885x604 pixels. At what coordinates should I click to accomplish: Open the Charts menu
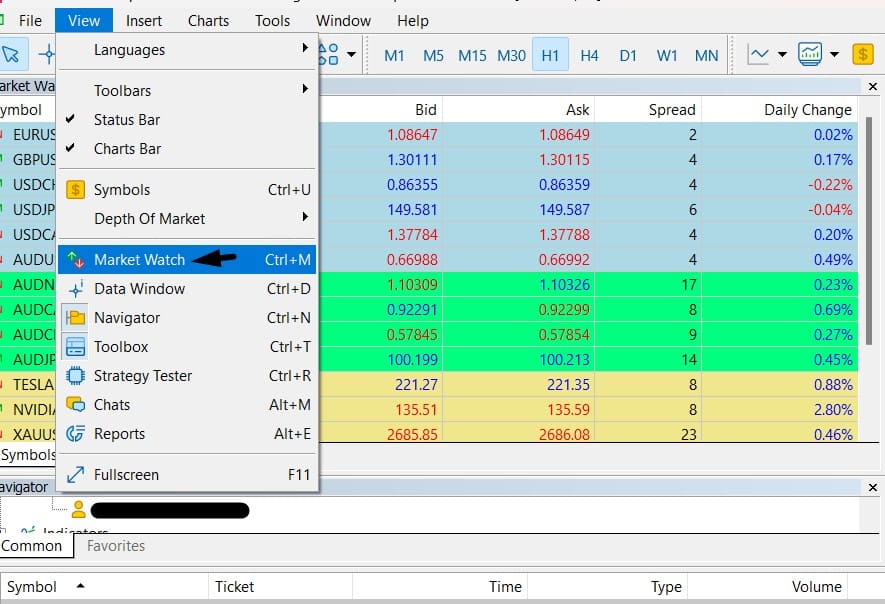tap(208, 21)
